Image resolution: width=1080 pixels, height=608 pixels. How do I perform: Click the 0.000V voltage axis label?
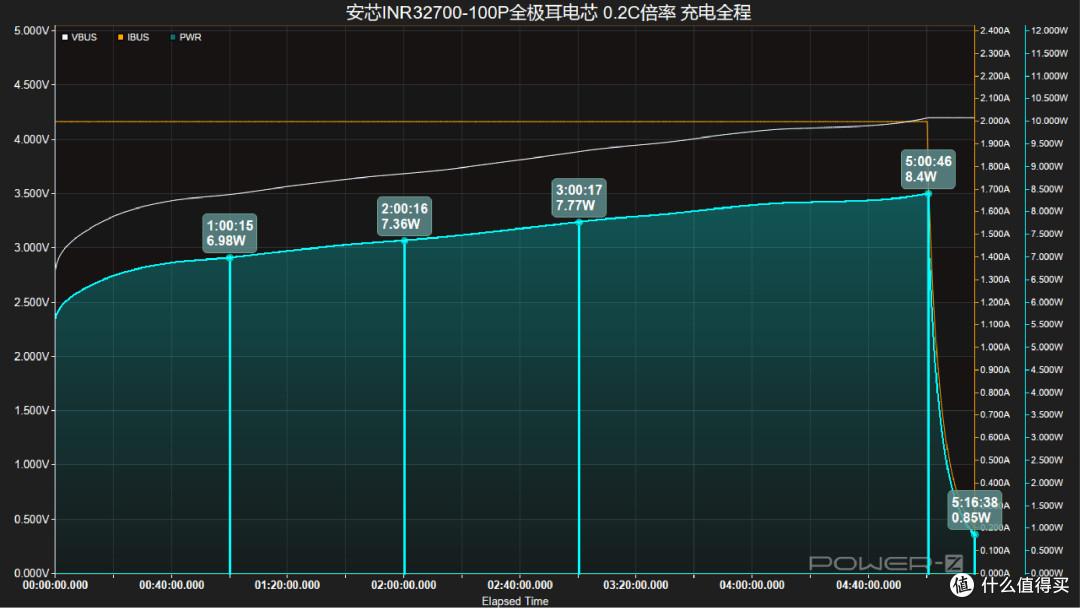click(x=32, y=573)
